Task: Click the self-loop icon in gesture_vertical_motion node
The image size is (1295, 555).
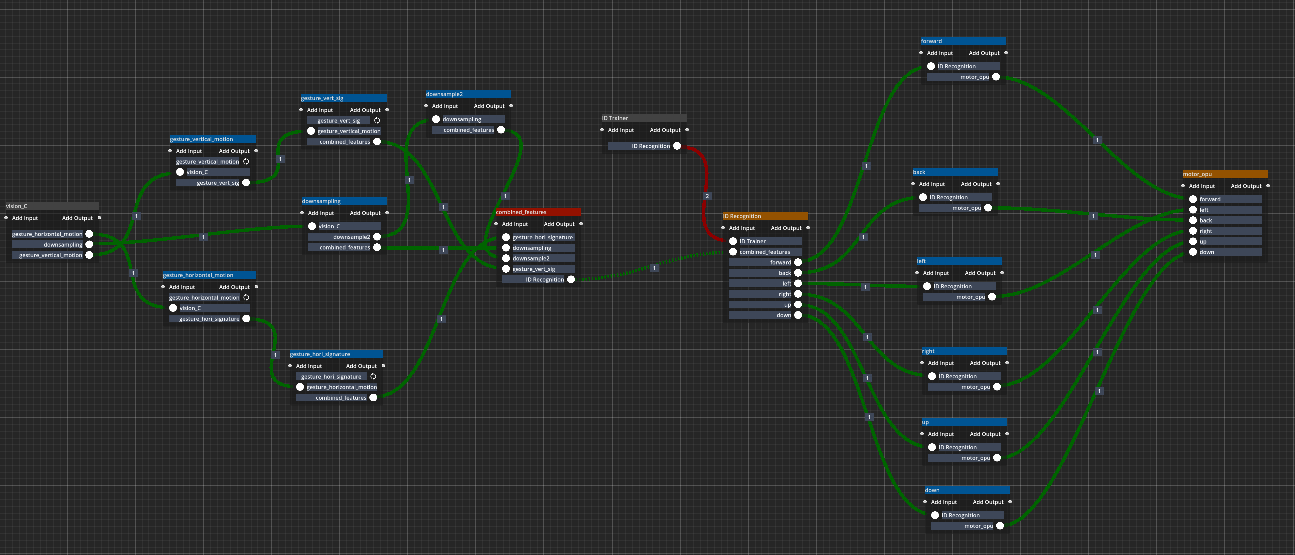Action: point(246,161)
